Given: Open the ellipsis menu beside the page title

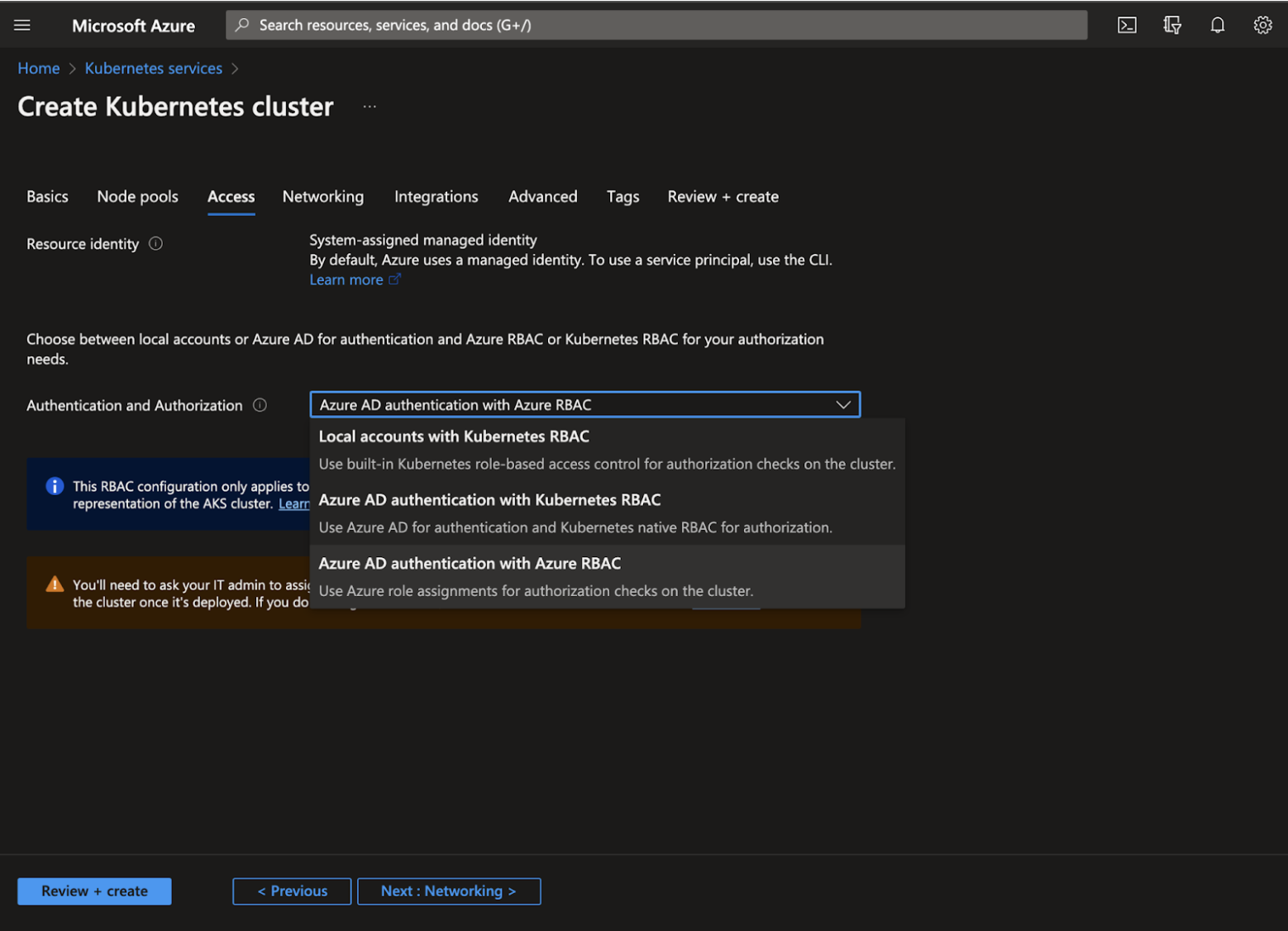Looking at the screenshot, I should tap(370, 107).
